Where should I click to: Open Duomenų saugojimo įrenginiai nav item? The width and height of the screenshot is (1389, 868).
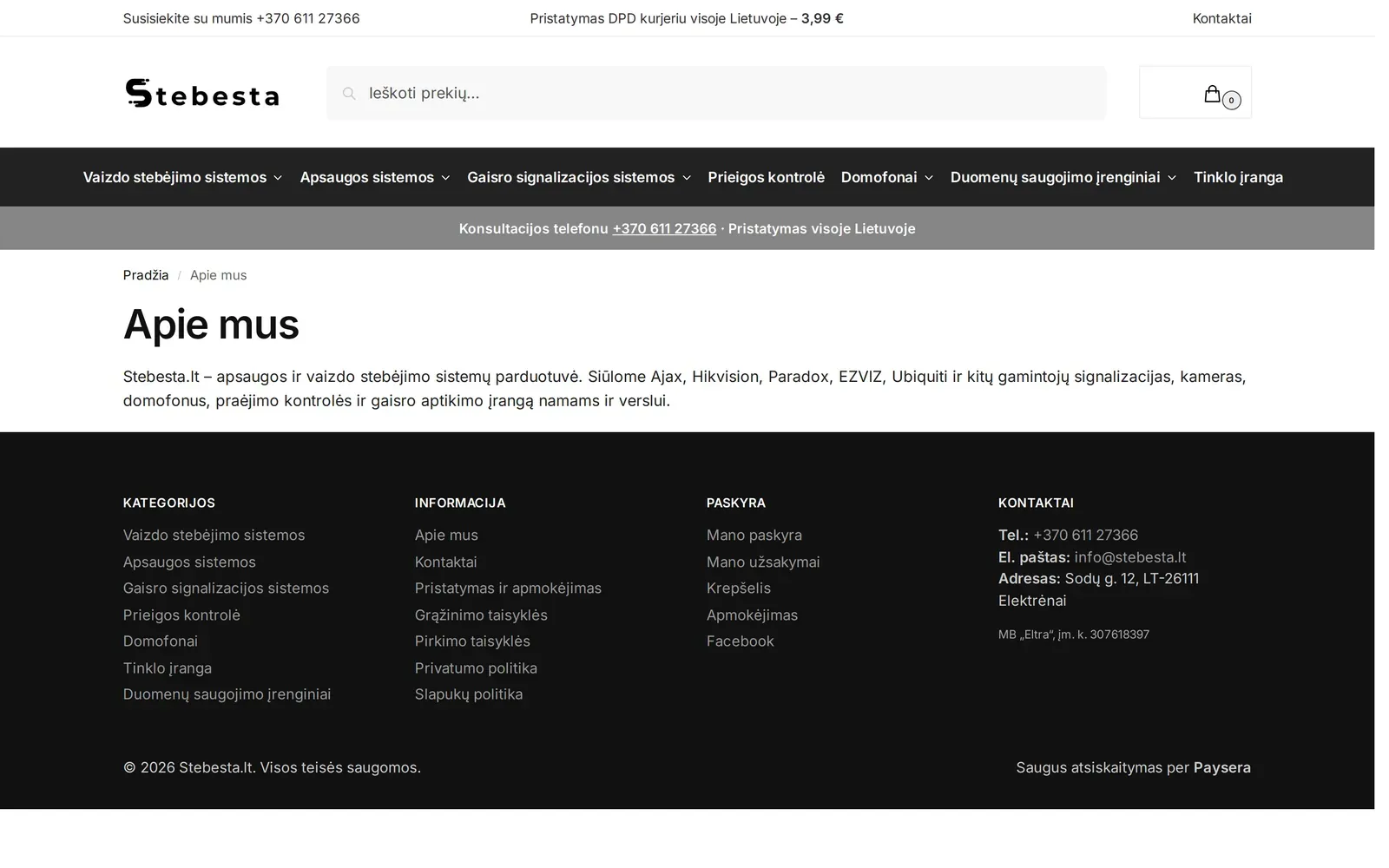click(1055, 177)
